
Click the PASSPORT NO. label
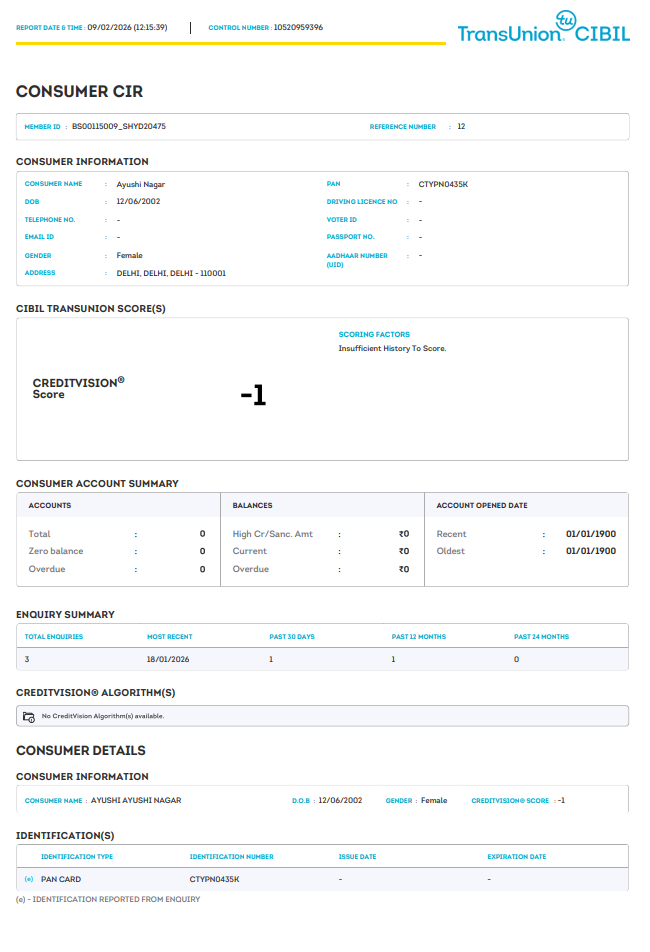pyautogui.click(x=350, y=237)
